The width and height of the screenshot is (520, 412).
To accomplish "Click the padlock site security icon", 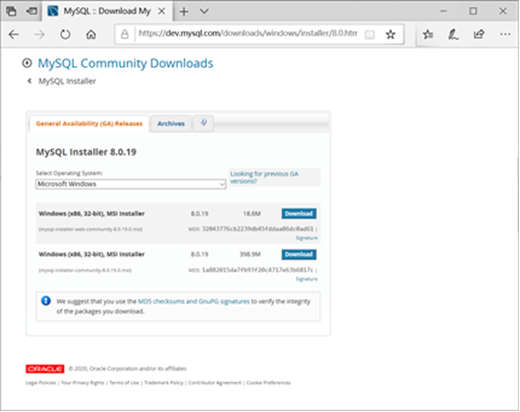I will coord(125,34).
